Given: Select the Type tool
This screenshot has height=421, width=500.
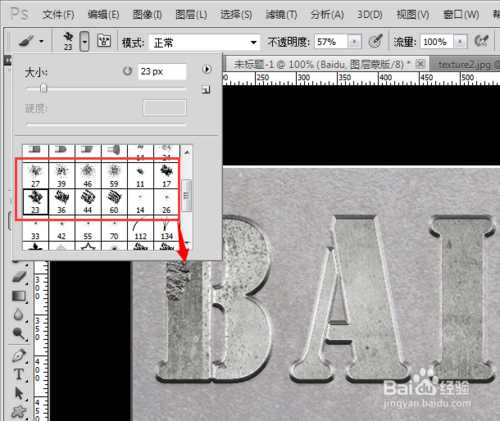Looking at the screenshot, I should (19, 375).
